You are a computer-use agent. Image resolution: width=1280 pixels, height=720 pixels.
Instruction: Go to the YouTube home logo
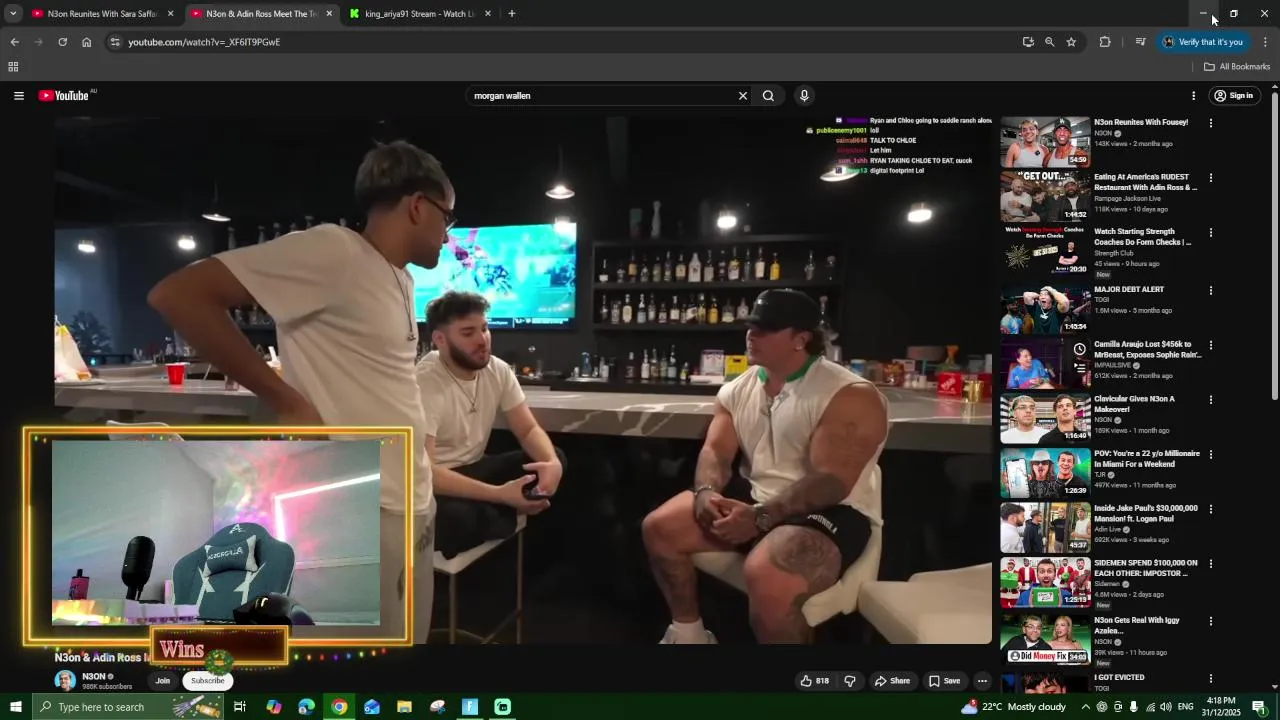(64, 96)
